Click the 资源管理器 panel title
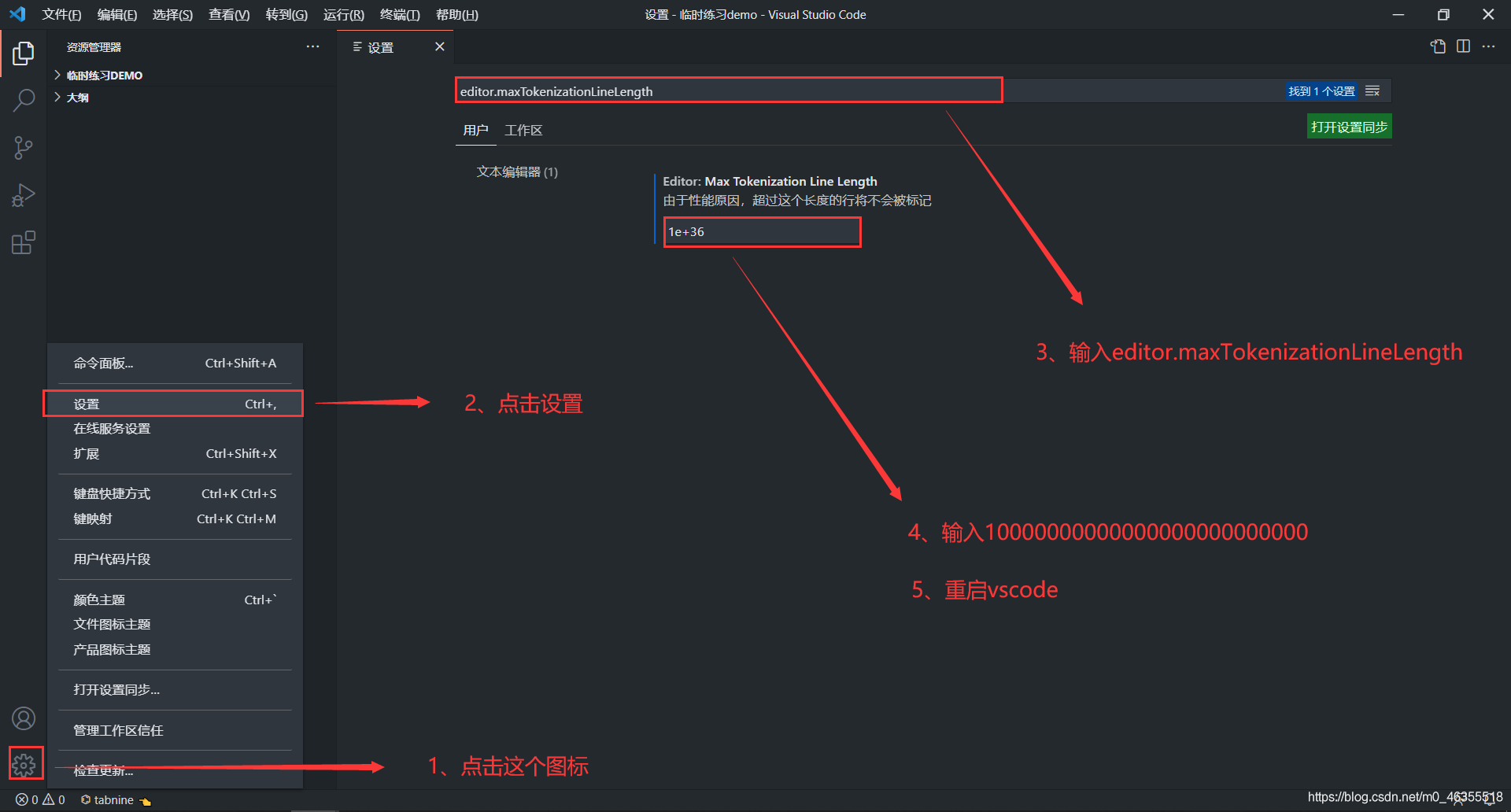This screenshot has width=1511, height=812. click(94, 47)
